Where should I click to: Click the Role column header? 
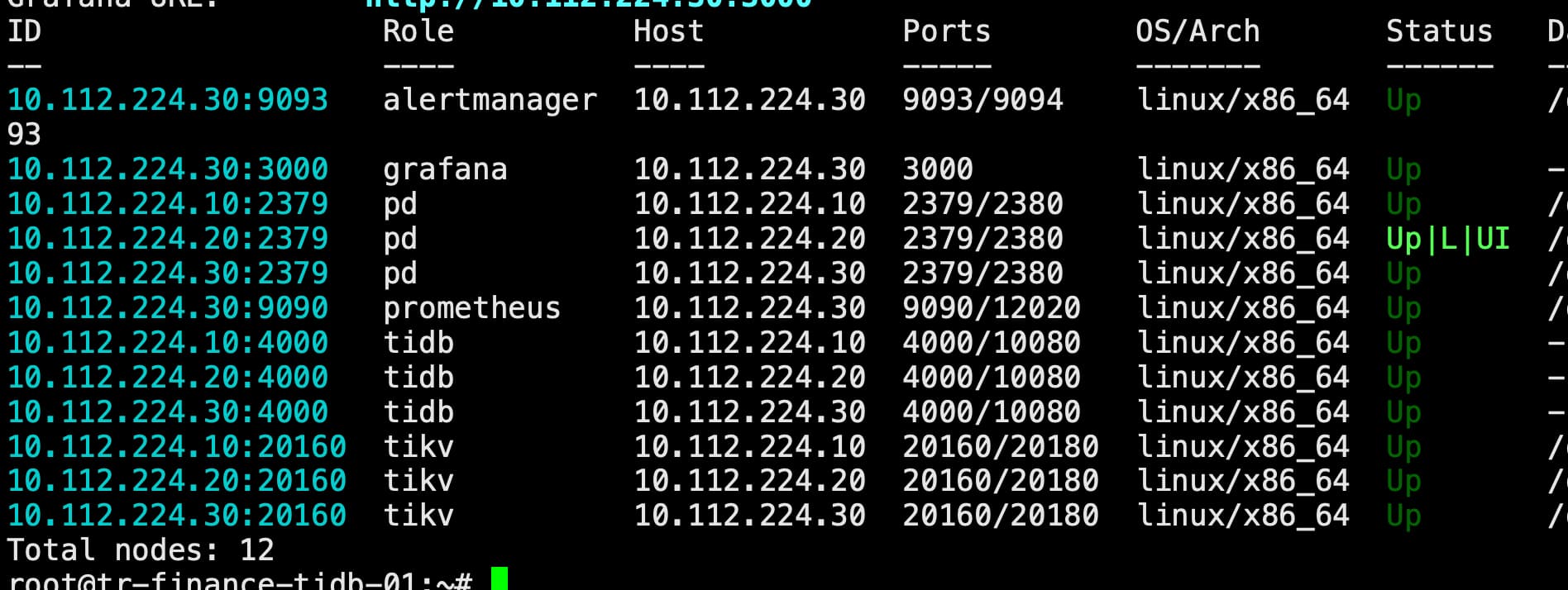(418, 31)
